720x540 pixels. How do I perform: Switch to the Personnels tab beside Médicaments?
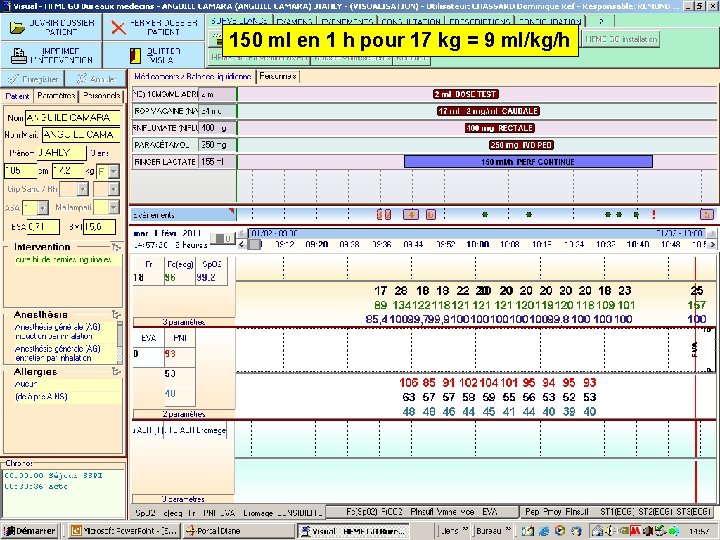[278, 76]
